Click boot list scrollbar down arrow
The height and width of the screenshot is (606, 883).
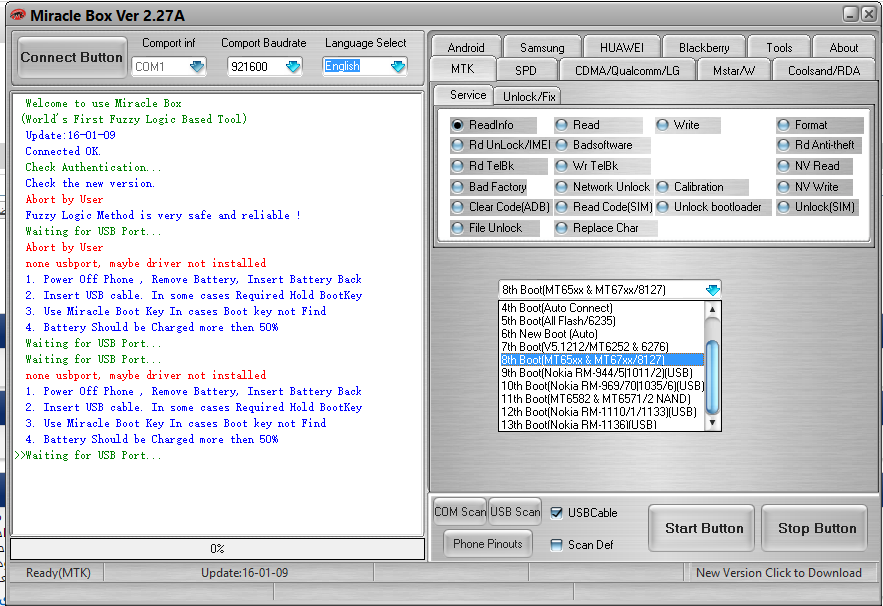[x=712, y=423]
